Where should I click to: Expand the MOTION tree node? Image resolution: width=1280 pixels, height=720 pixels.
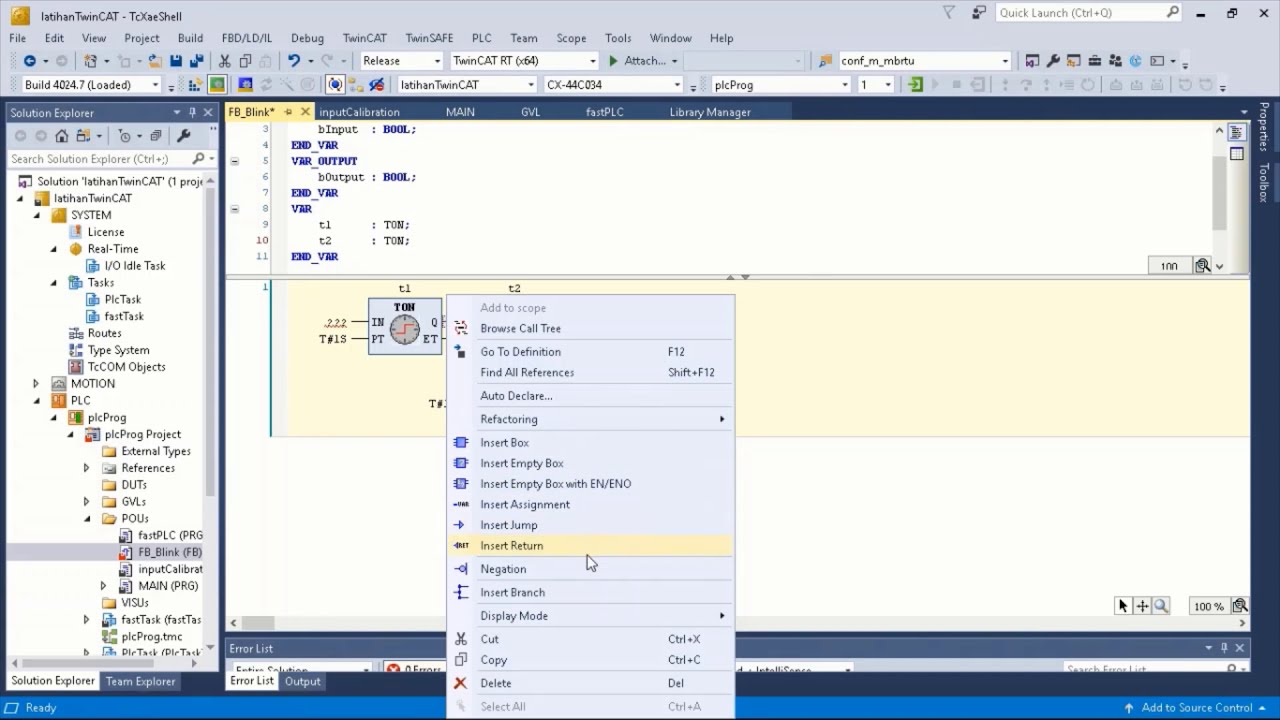click(x=36, y=384)
